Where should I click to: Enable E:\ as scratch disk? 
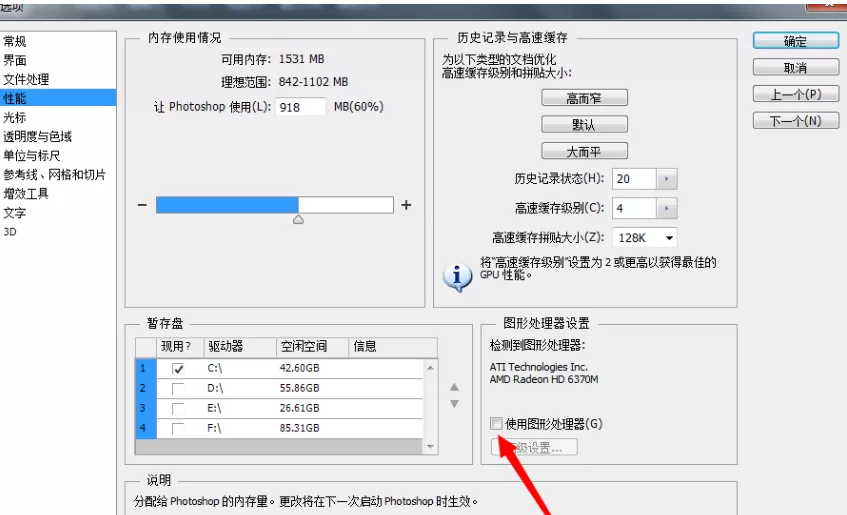tap(178, 409)
